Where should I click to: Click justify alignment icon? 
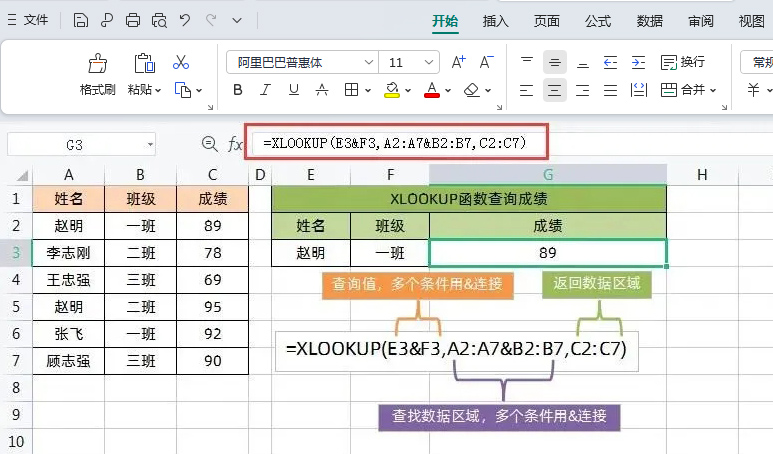click(610, 90)
